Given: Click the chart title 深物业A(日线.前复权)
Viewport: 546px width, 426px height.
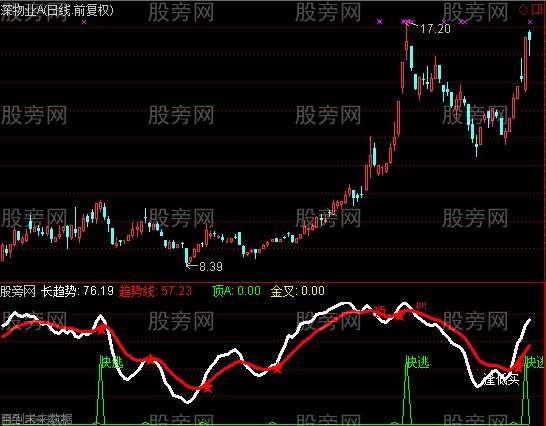Looking at the screenshot, I should point(57,10).
